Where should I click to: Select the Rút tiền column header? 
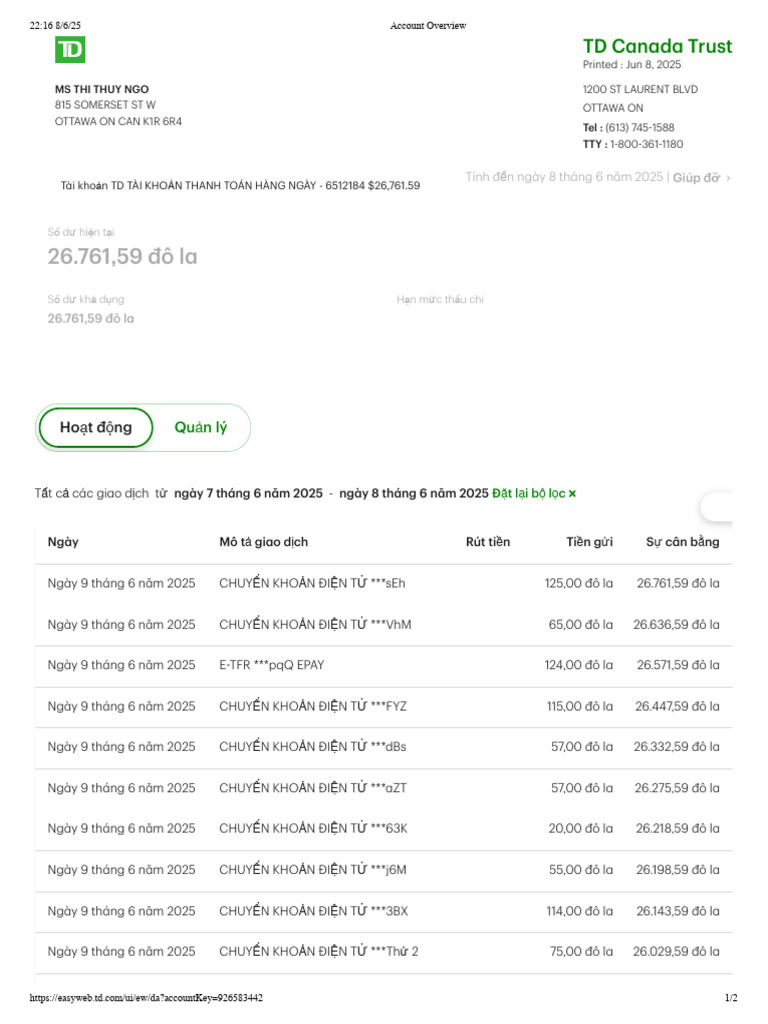tap(488, 542)
